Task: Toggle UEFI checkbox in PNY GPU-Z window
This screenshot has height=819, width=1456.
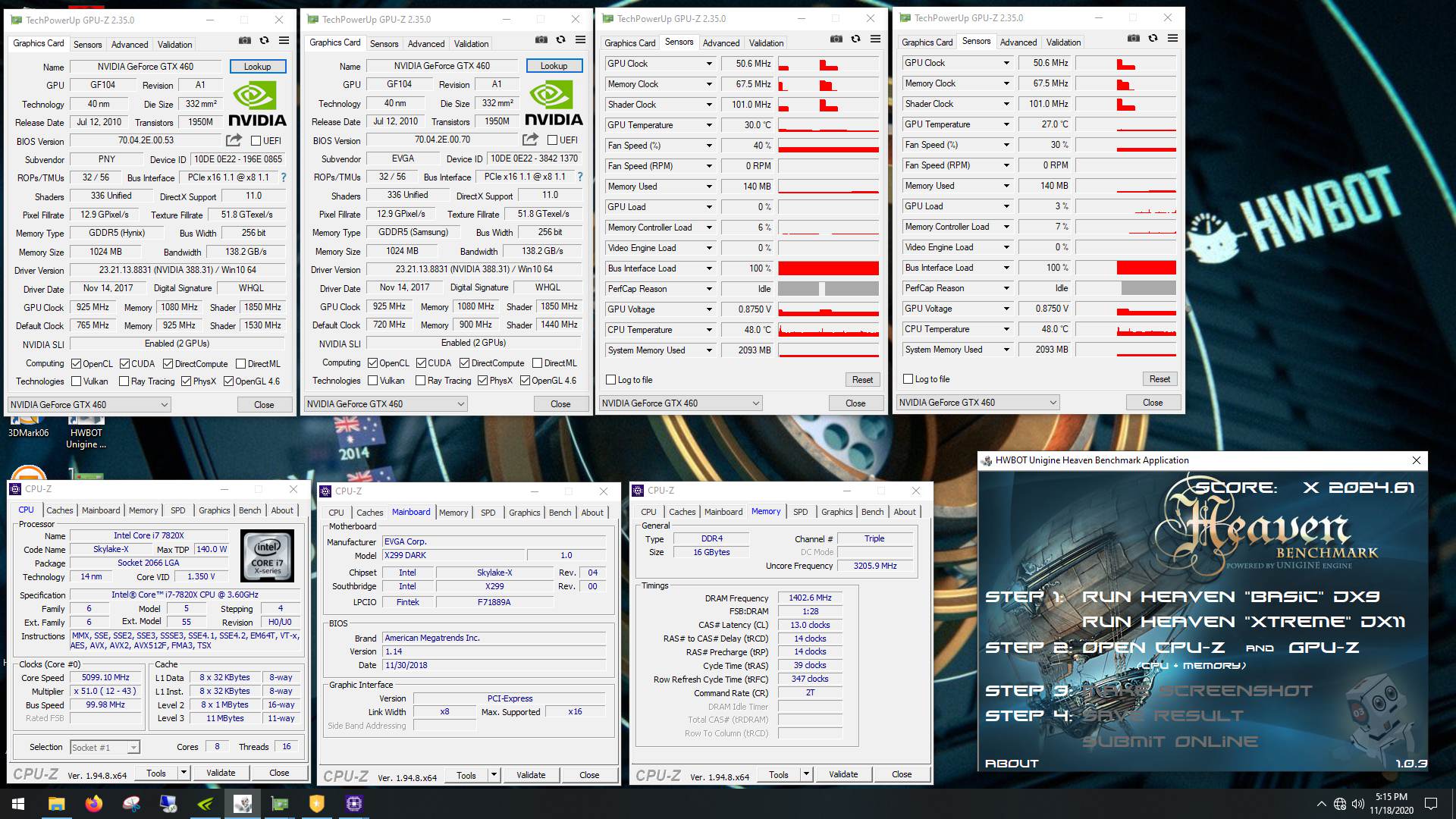Action: pyautogui.click(x=256, y=141)
